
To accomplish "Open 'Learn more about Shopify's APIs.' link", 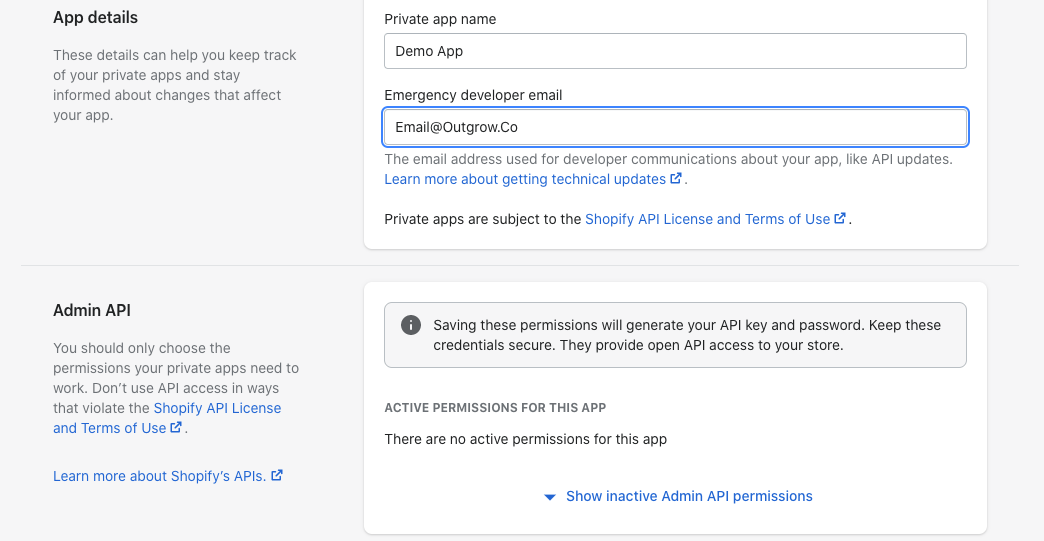I will click(x=159, y=476).
